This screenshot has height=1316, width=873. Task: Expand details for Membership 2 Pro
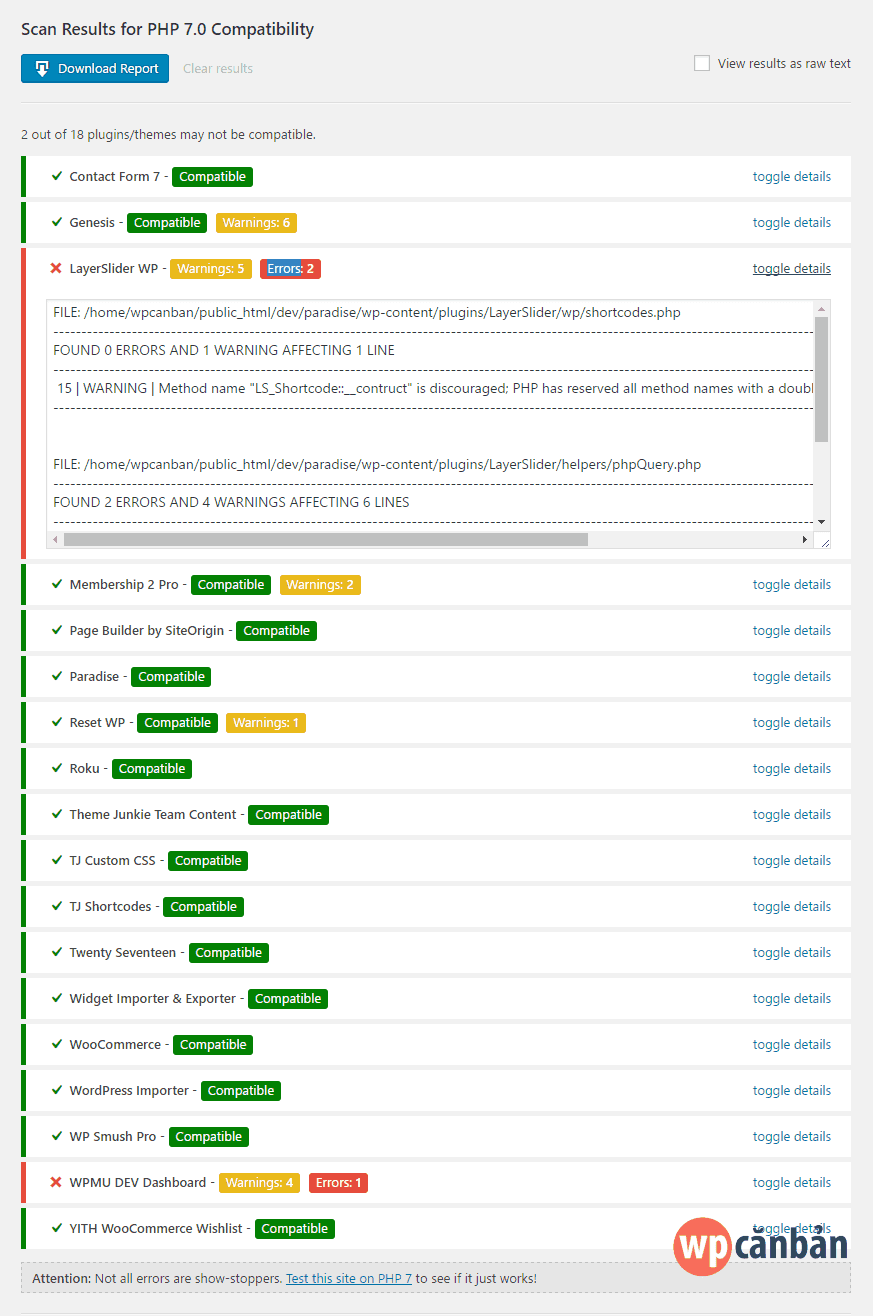click(x=791, y=584)
